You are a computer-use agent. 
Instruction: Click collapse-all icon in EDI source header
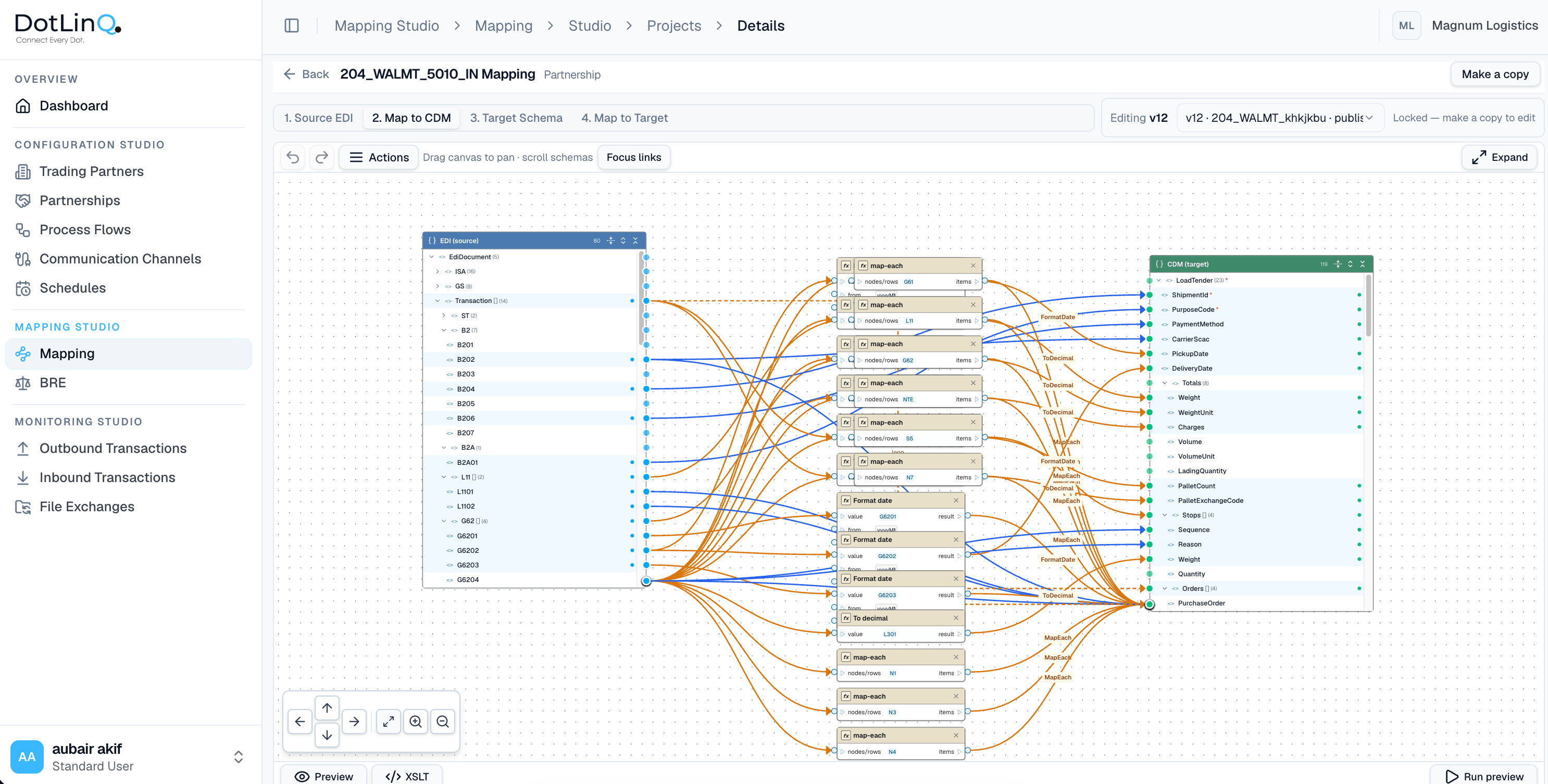click(x=635, y=241)
